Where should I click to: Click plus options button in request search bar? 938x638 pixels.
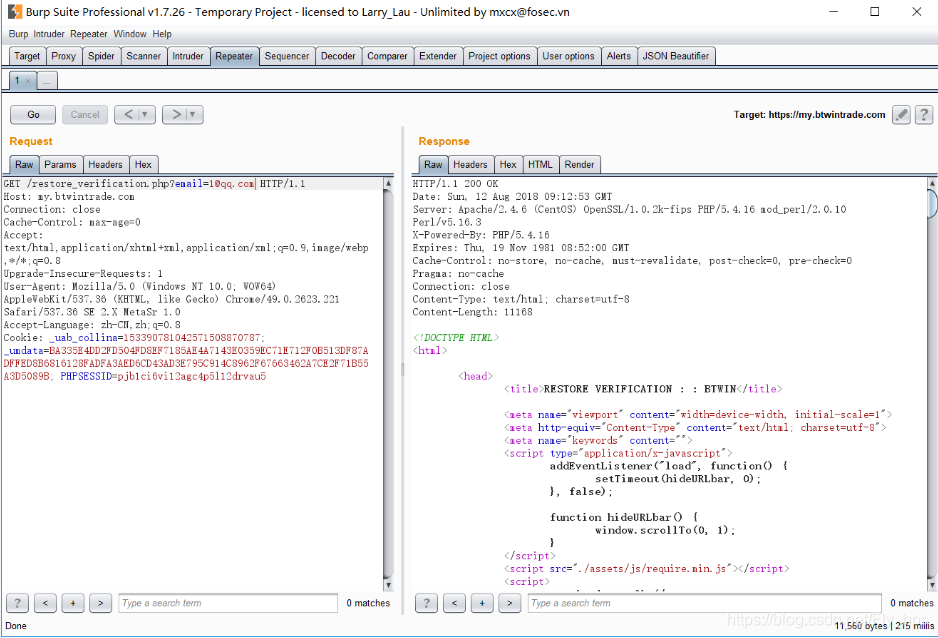click(x=73, y=603)
